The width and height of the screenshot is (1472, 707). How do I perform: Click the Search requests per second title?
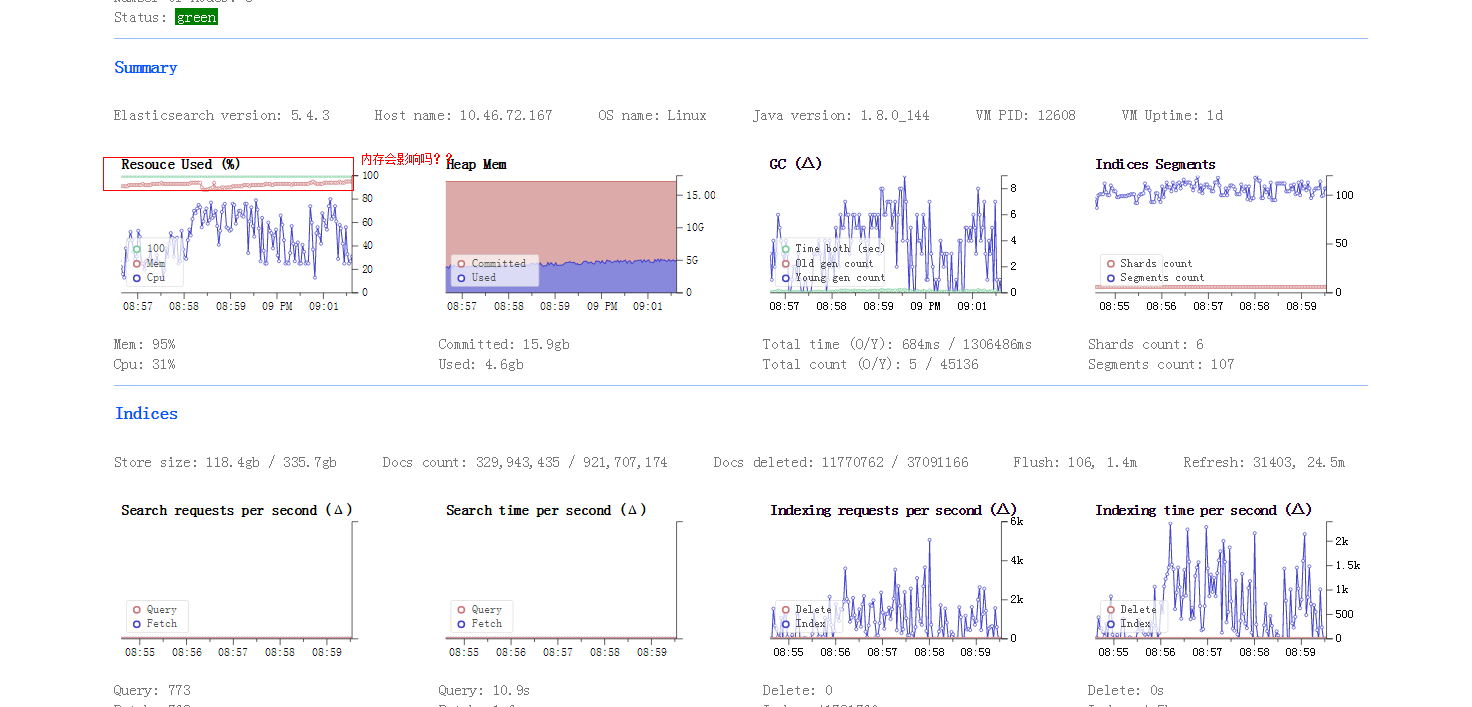[237, 511]
